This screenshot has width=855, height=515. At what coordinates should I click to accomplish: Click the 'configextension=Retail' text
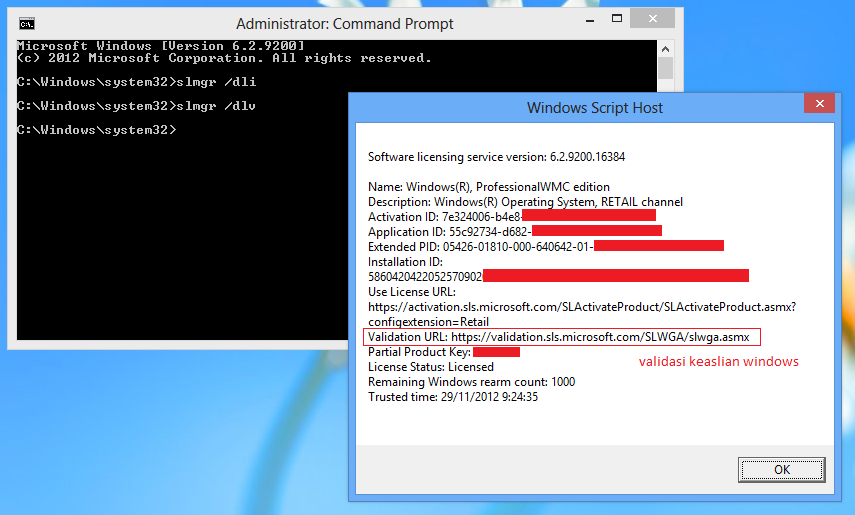point(428,322)
